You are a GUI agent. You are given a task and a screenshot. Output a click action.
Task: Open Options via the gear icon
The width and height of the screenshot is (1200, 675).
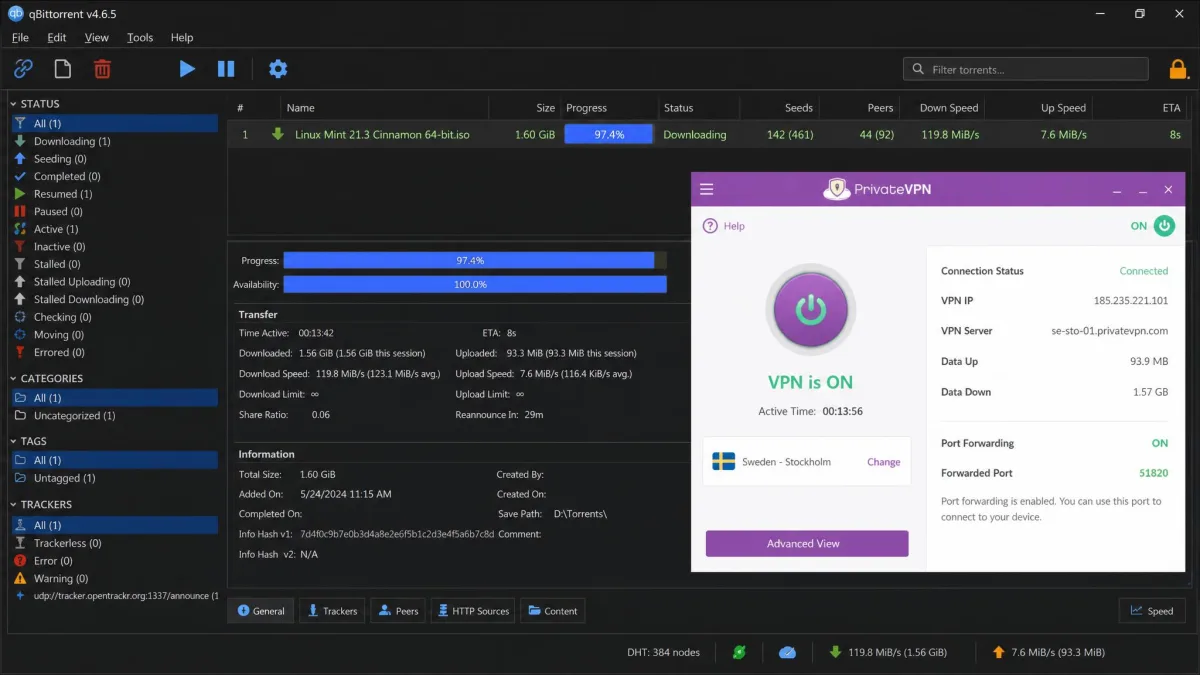pyautogui.click(x=278, y=69)
